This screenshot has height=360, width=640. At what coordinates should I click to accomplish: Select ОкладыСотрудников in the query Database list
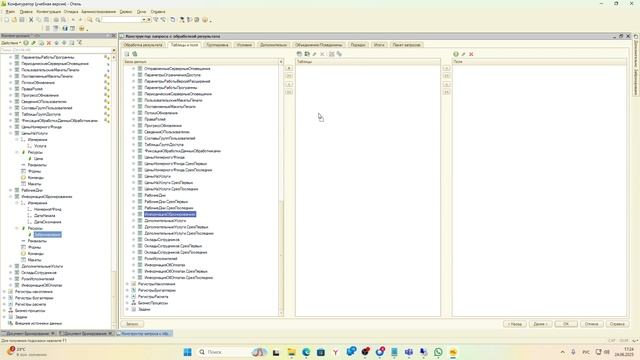(x=162, y=240)
